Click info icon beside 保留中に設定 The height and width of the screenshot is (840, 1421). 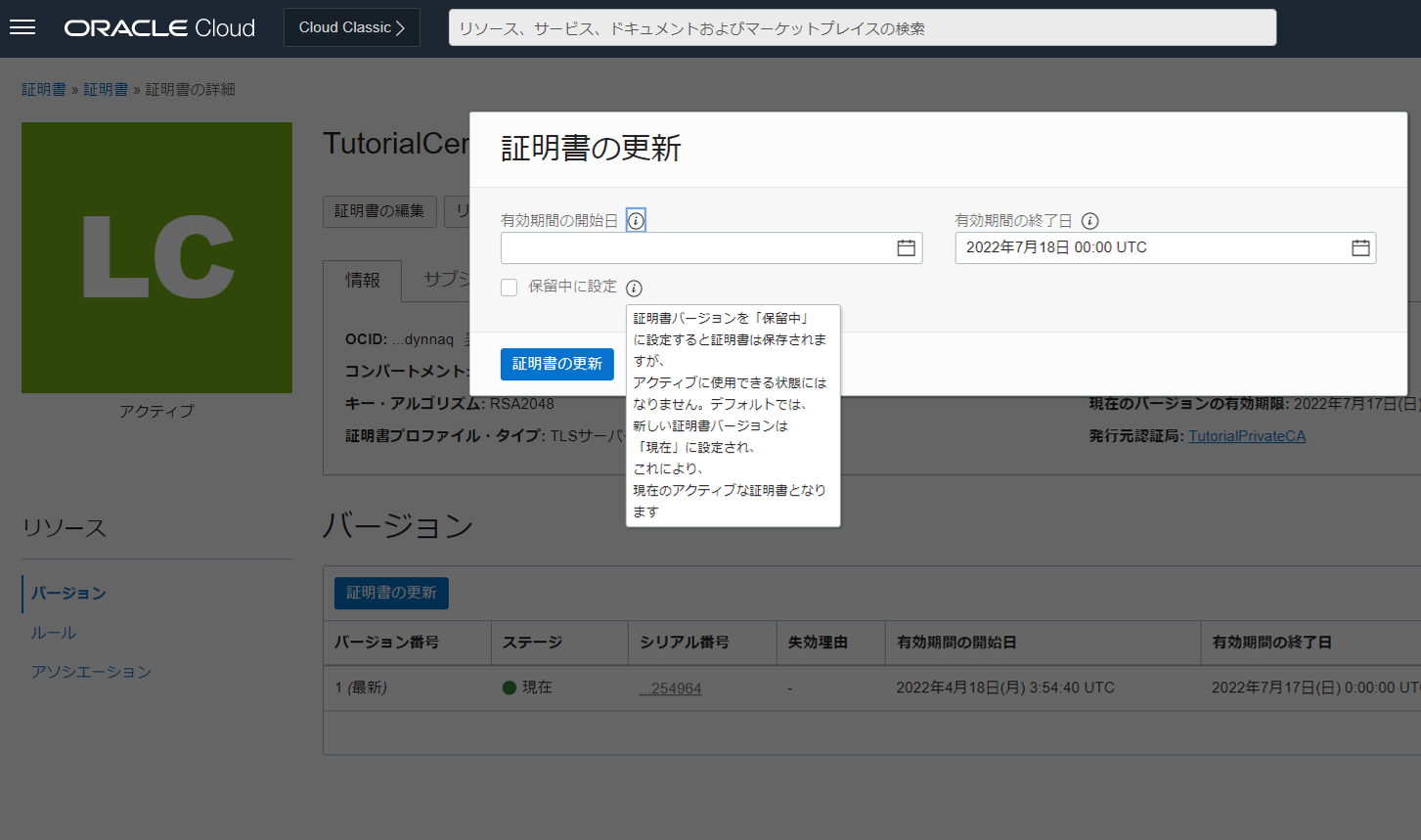tap(634, 288)
